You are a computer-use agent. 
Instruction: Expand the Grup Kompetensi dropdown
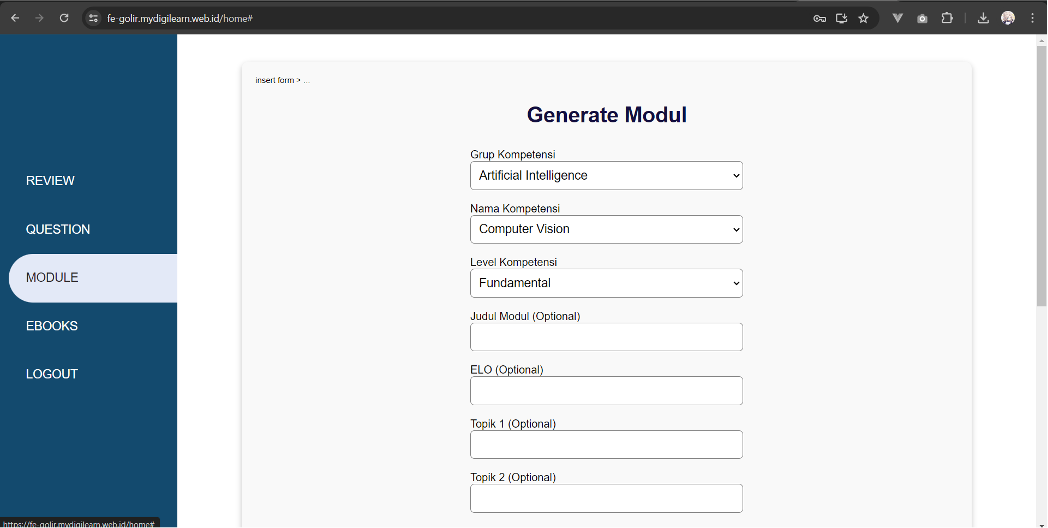[606, 175]
